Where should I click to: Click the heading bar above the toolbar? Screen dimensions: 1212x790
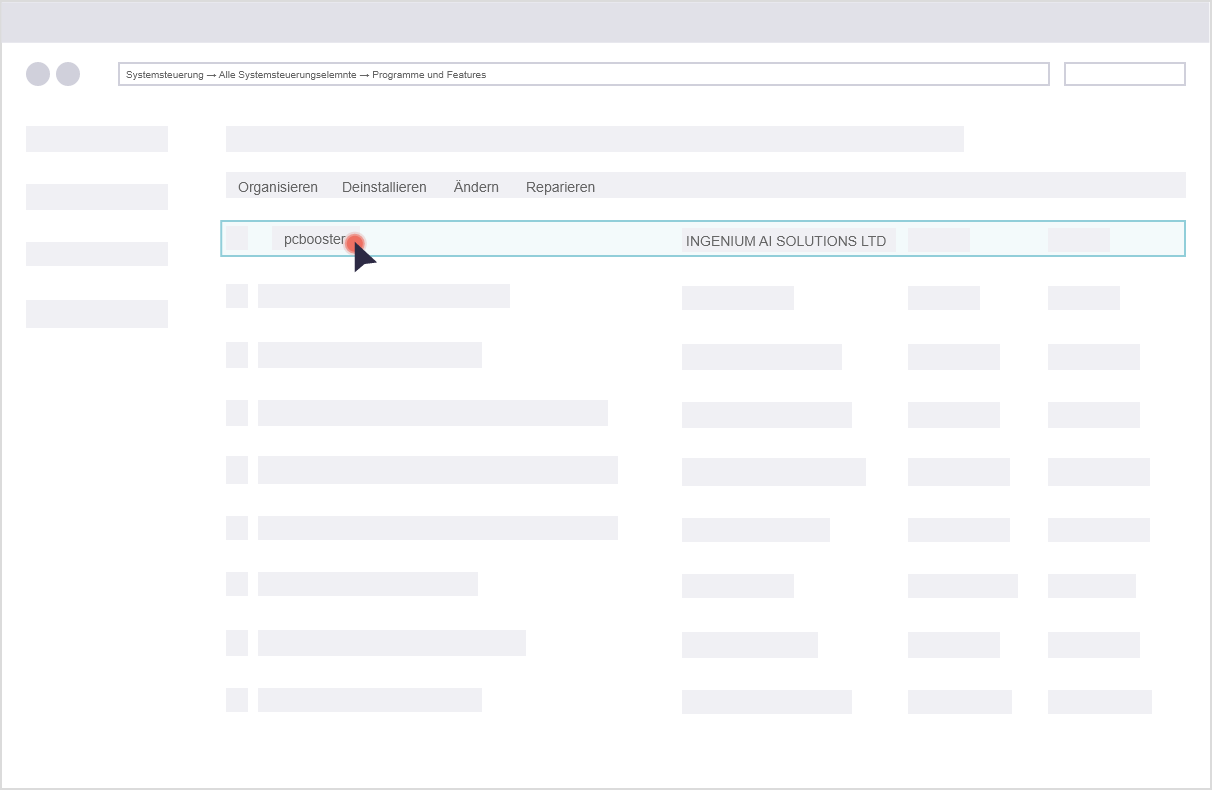coord(594,139)
